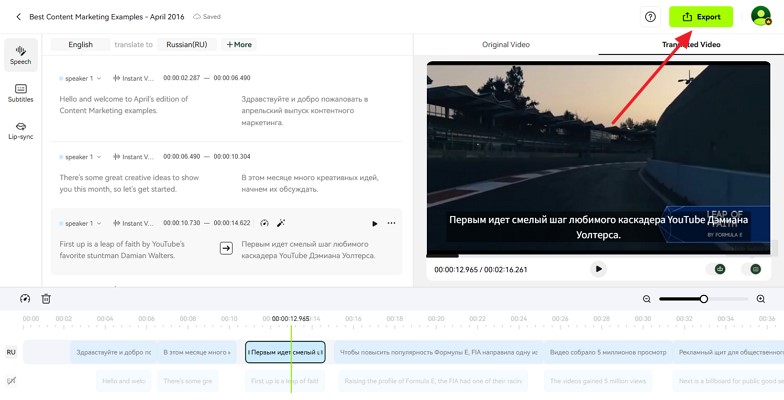Edit Russian text 'В этом месяце много креативных идей'
The width and height of the screenshot is (784, 400).
pos(310,183)
